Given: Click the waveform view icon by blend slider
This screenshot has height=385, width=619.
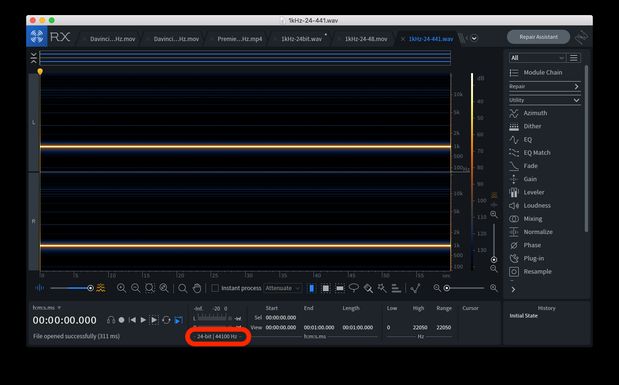Looking at the screenshot, I should coord(39,288).
